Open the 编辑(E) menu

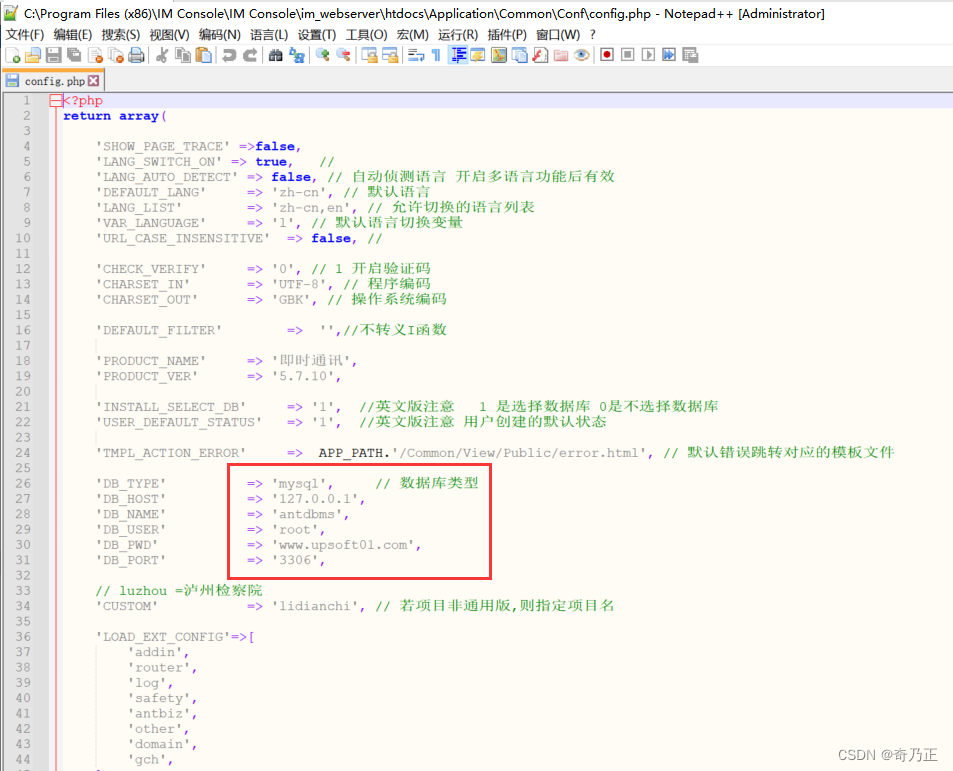pos(72,35)
